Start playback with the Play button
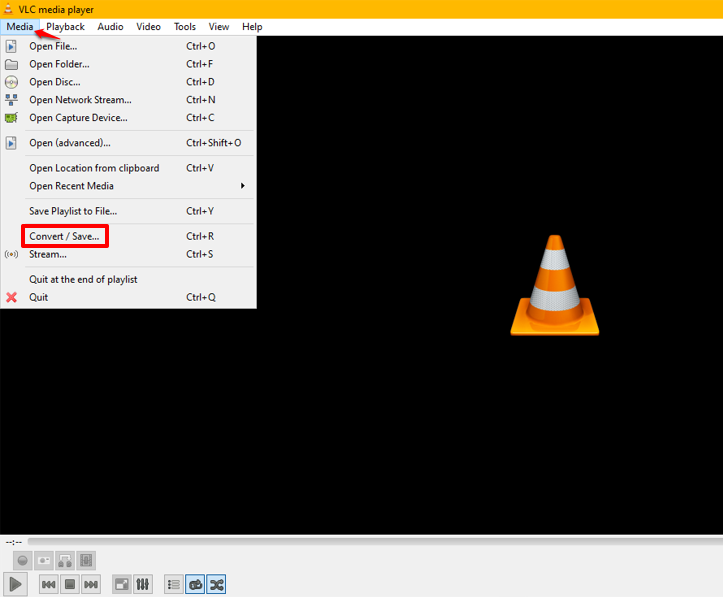723x597 pixels. (x=15, y=585)
